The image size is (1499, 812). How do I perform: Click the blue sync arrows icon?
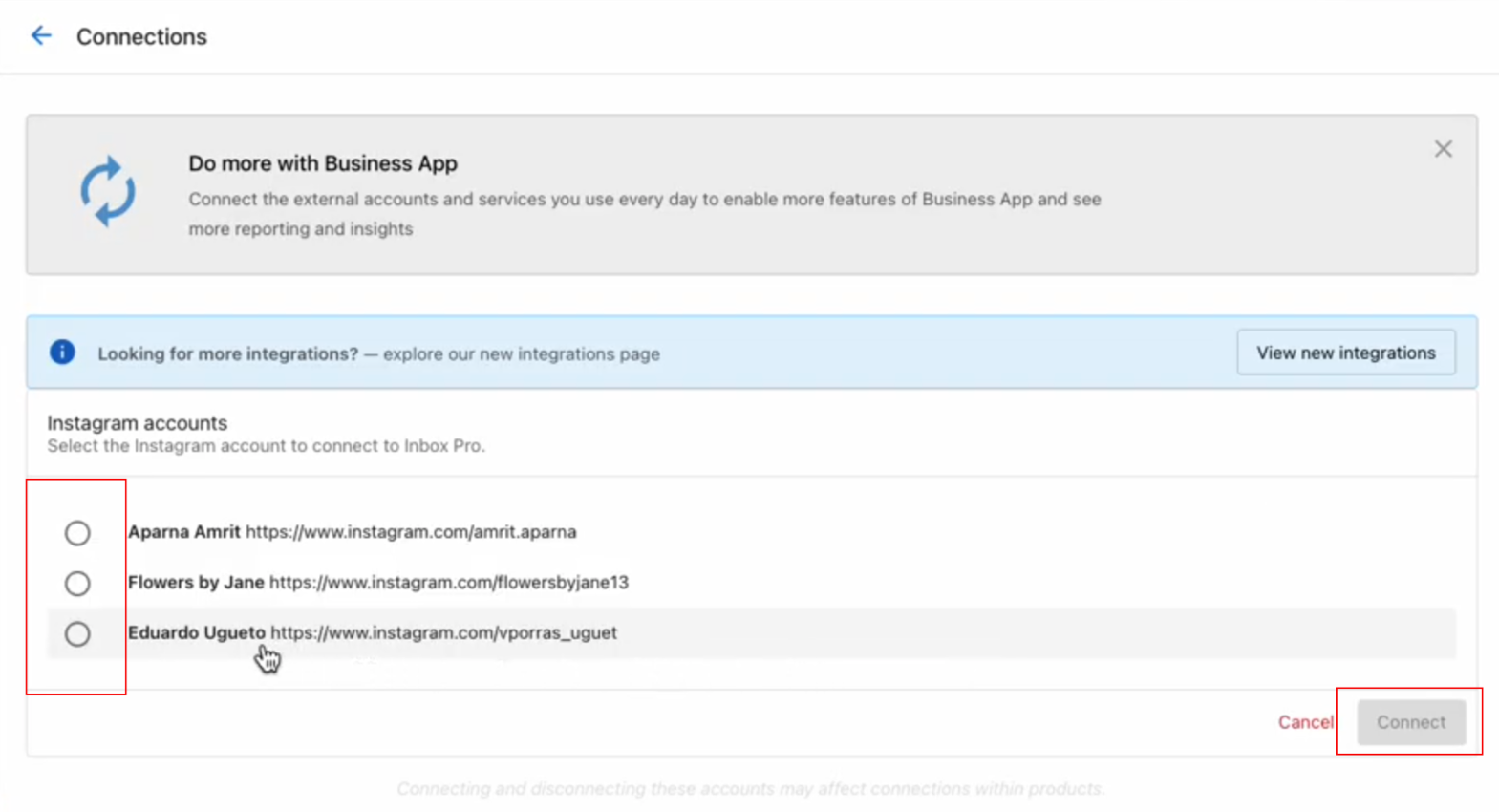pos(107,192)
